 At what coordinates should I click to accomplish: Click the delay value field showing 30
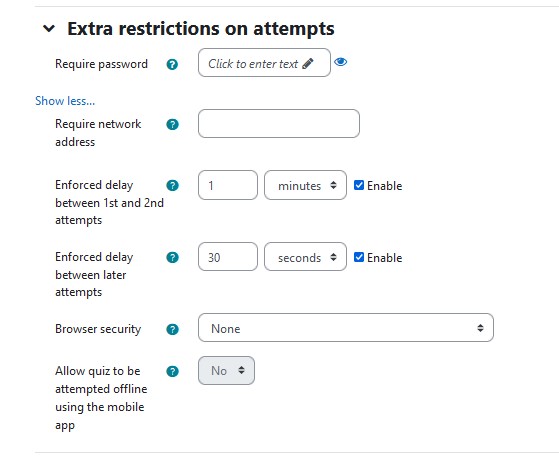(228, 257)
